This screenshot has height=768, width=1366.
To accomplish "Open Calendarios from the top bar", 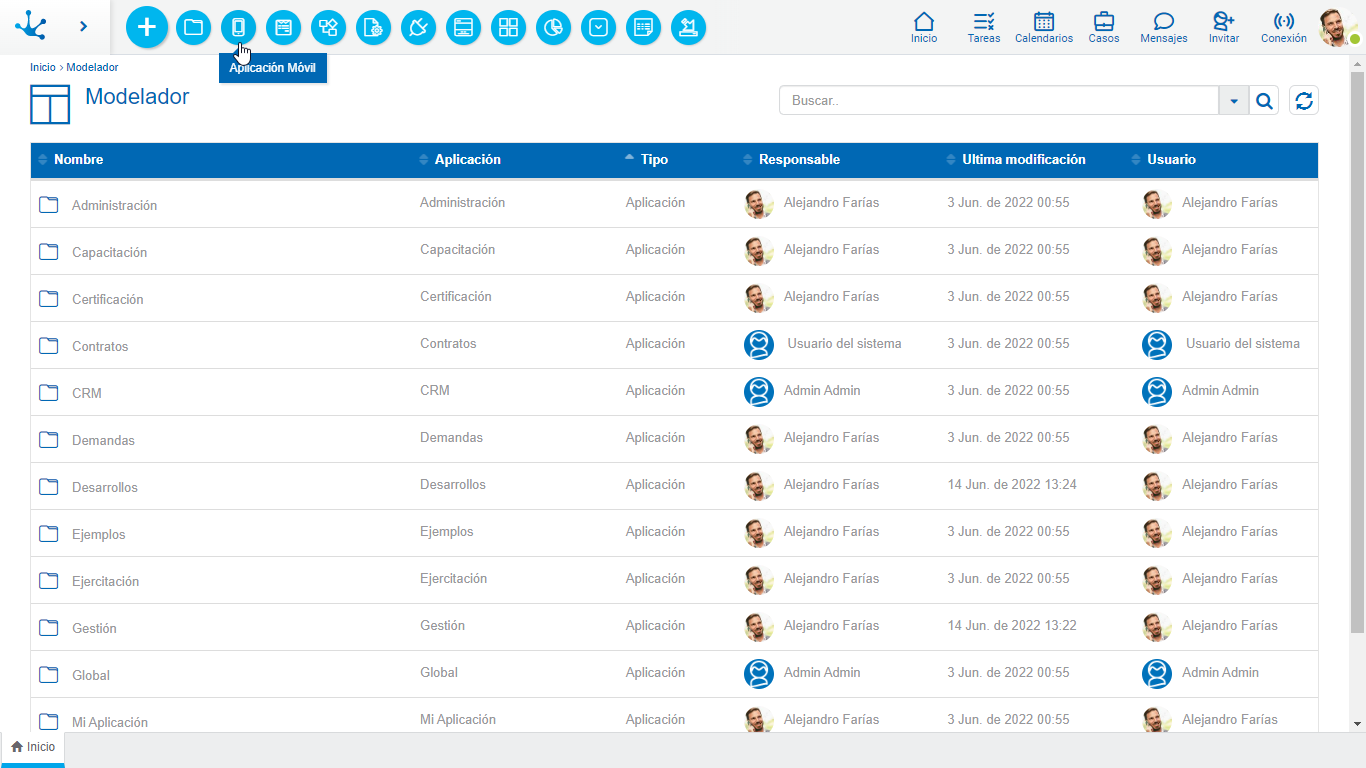I will point(1044,27).
